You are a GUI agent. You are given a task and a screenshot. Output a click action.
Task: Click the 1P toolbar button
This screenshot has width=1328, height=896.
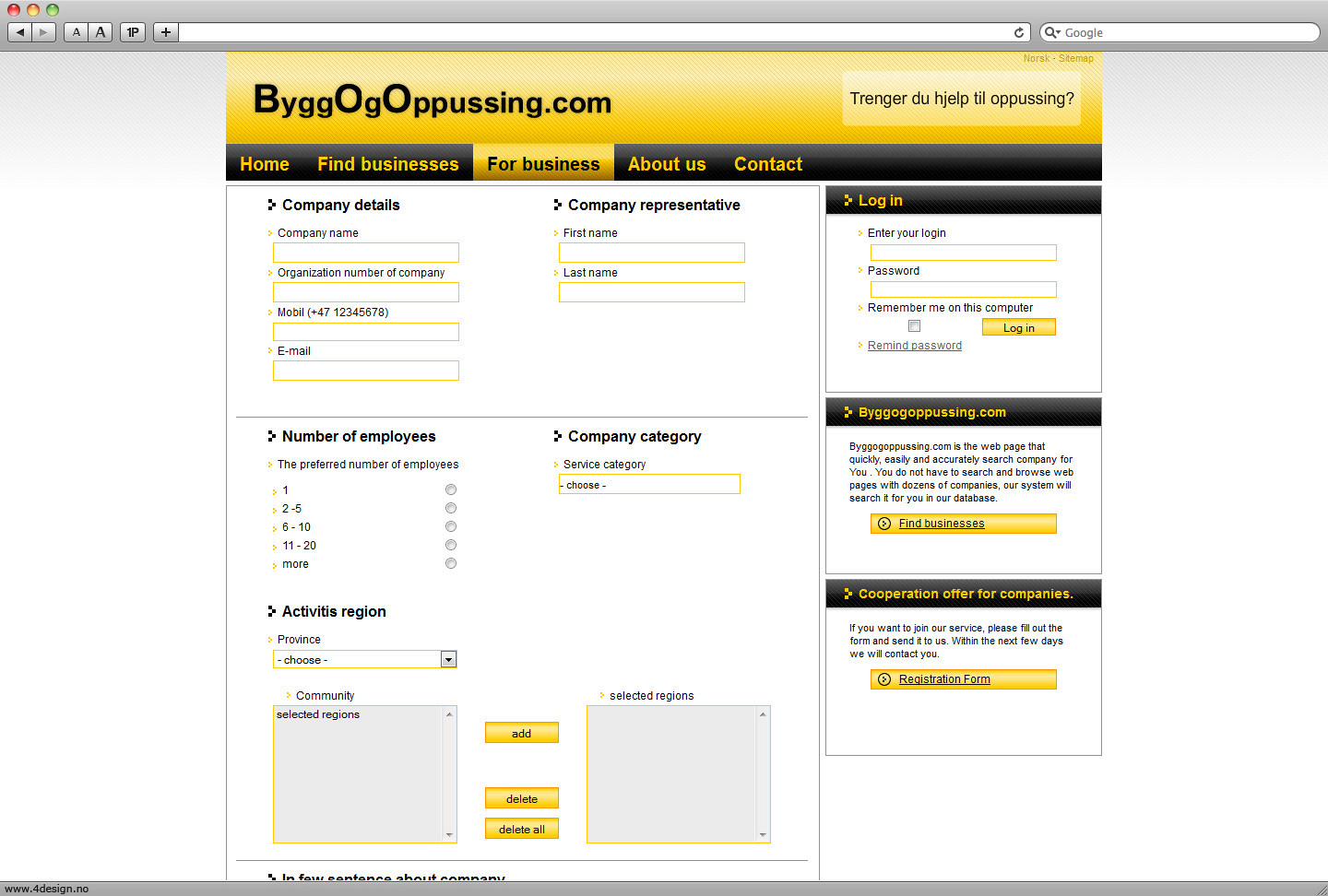pyautogui.click(x=133, y=32)
